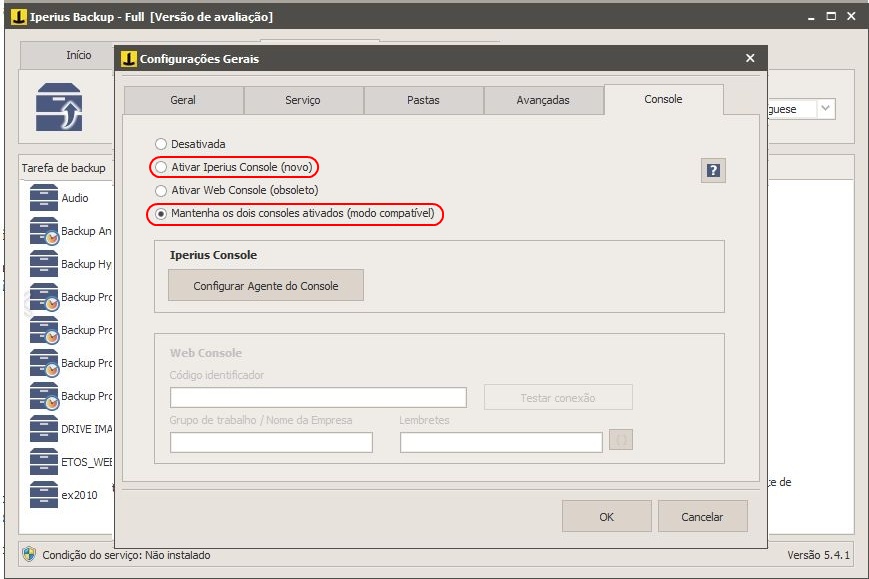Switch to the Console tab
The height and width of the screenshot is (579, 869).
(x=663, y=100)
